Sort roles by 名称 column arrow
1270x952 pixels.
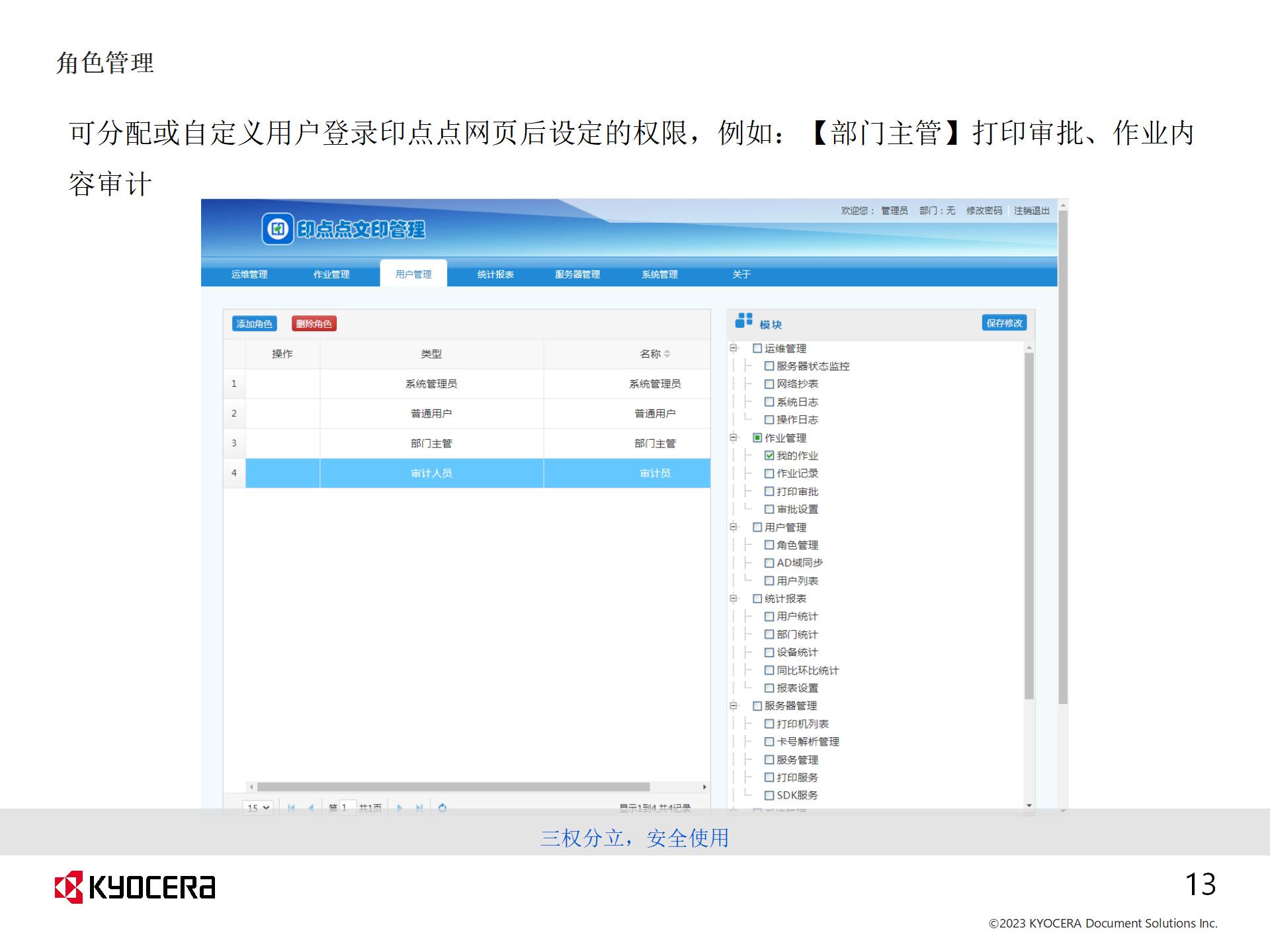tap(667, 354)
